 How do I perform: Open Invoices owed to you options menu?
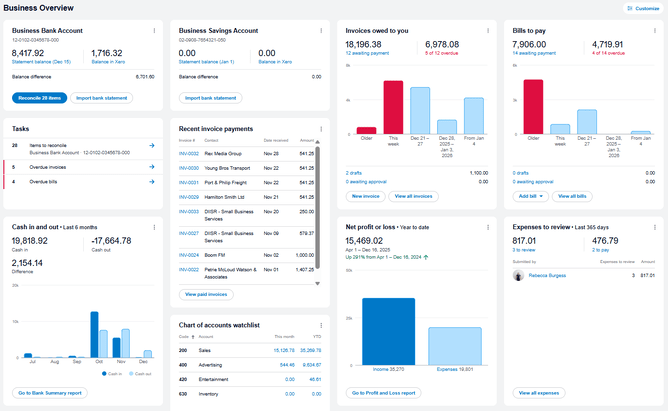(486, 30)
